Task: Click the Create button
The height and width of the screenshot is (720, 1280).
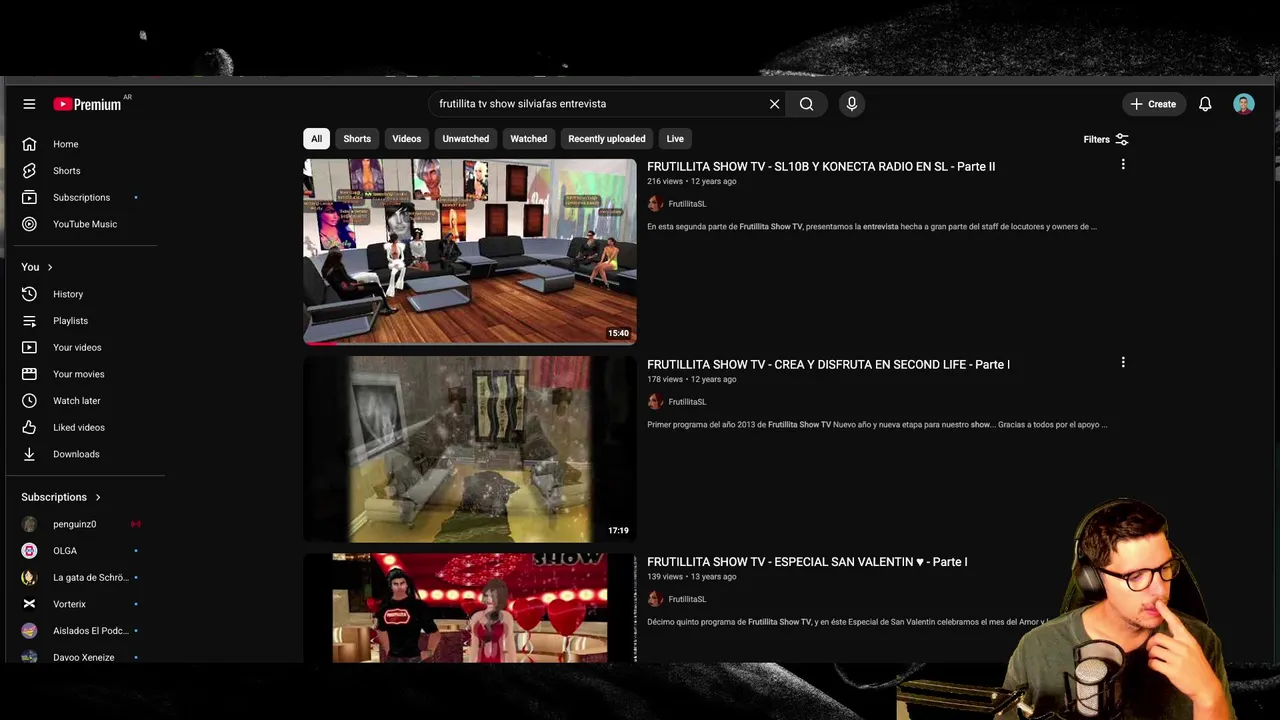Action: (x=1153, y=104)
